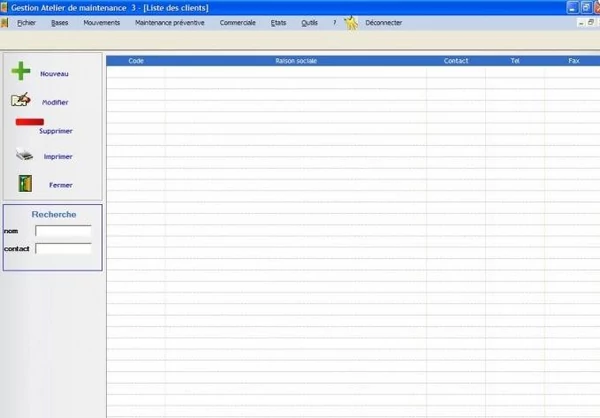Click the red Supprimer bar icon

(29, 122)
